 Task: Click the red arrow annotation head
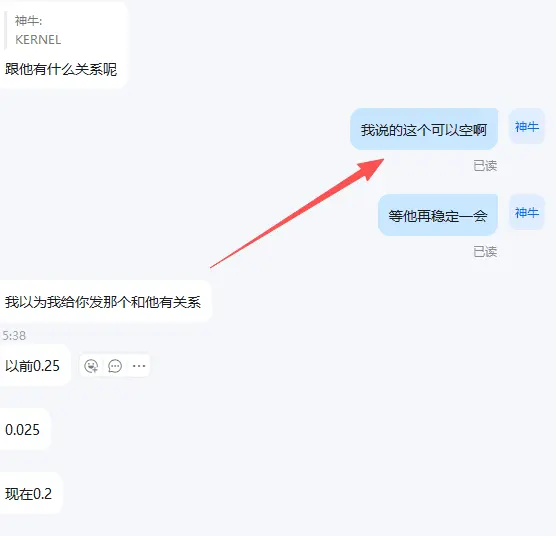[371, 168]
